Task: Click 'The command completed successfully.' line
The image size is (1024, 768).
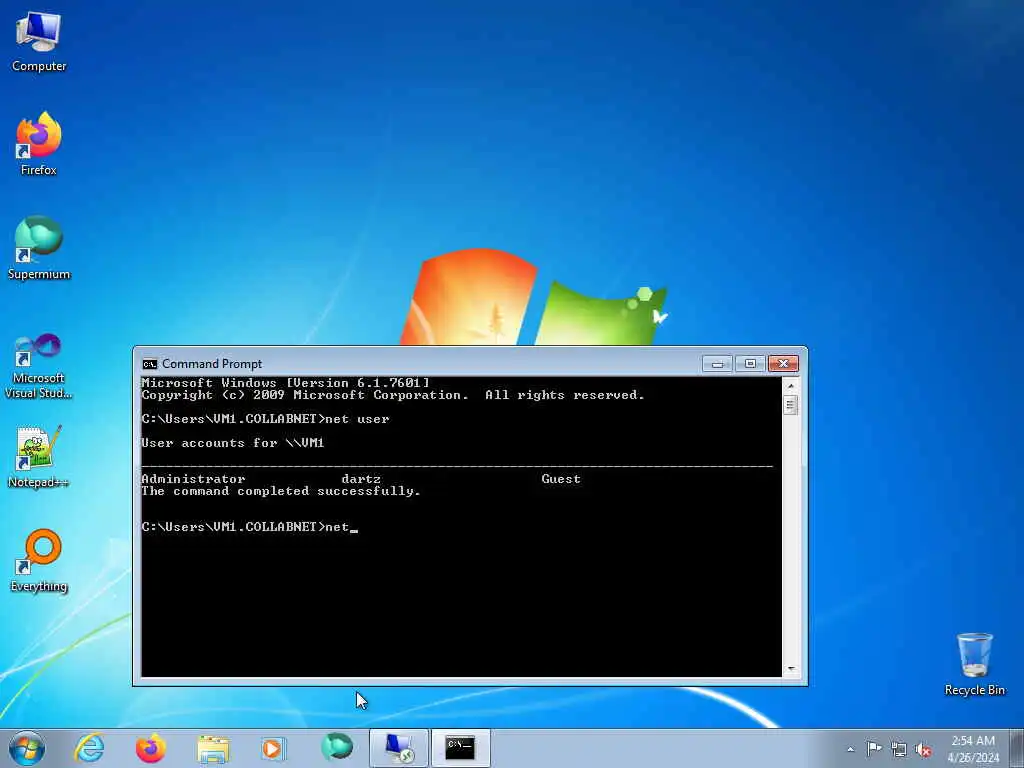Action: (x=281, y=491)
